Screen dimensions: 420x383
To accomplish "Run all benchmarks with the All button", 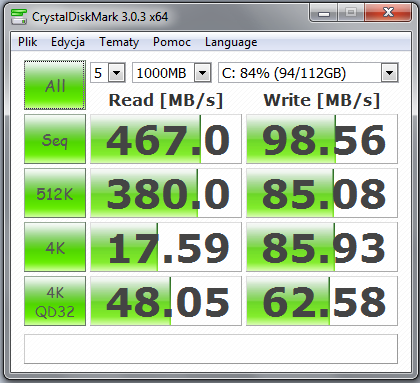I will coord(55,85).
